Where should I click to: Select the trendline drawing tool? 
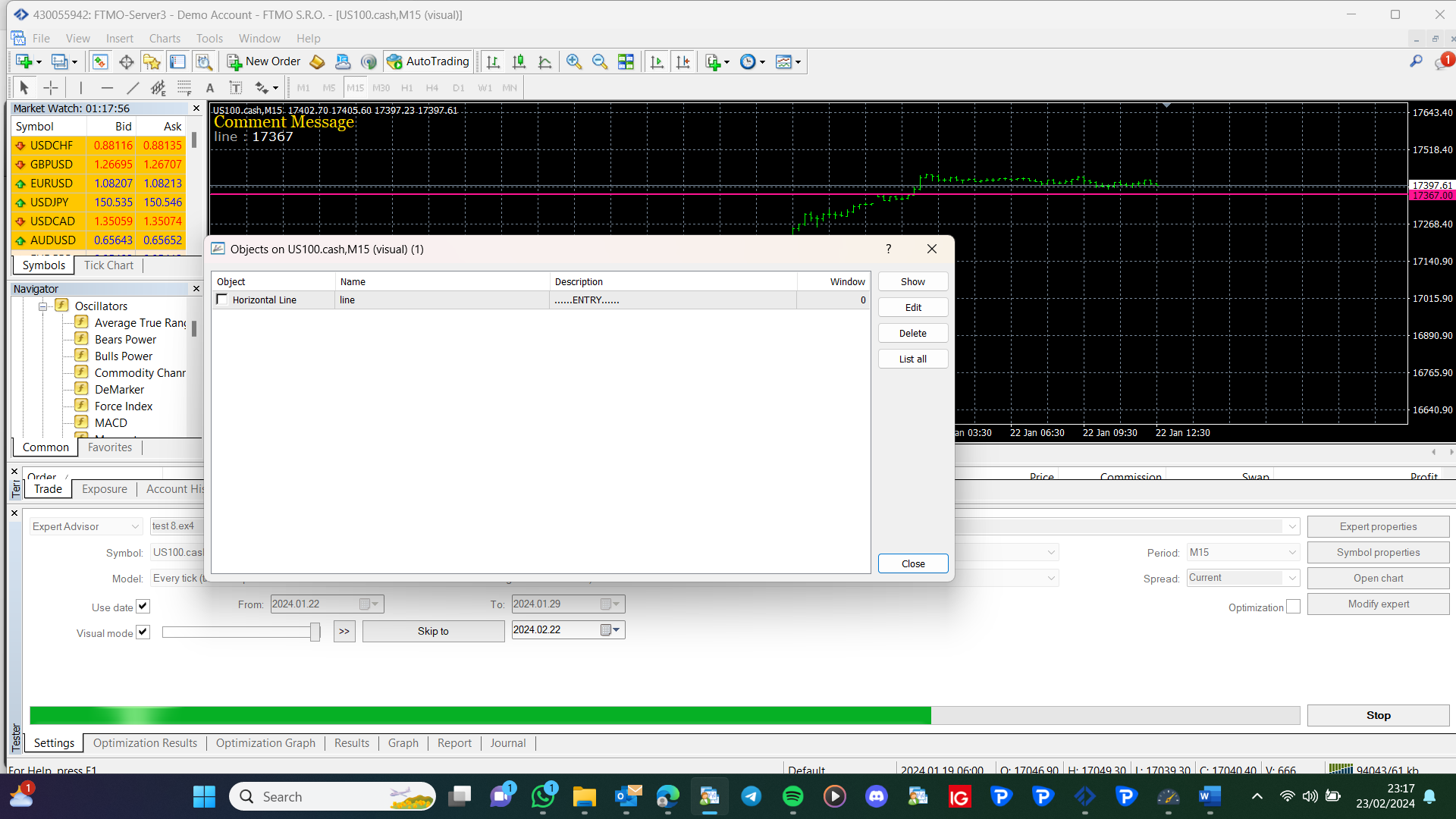pyautogui.click(x=133, y=88)
